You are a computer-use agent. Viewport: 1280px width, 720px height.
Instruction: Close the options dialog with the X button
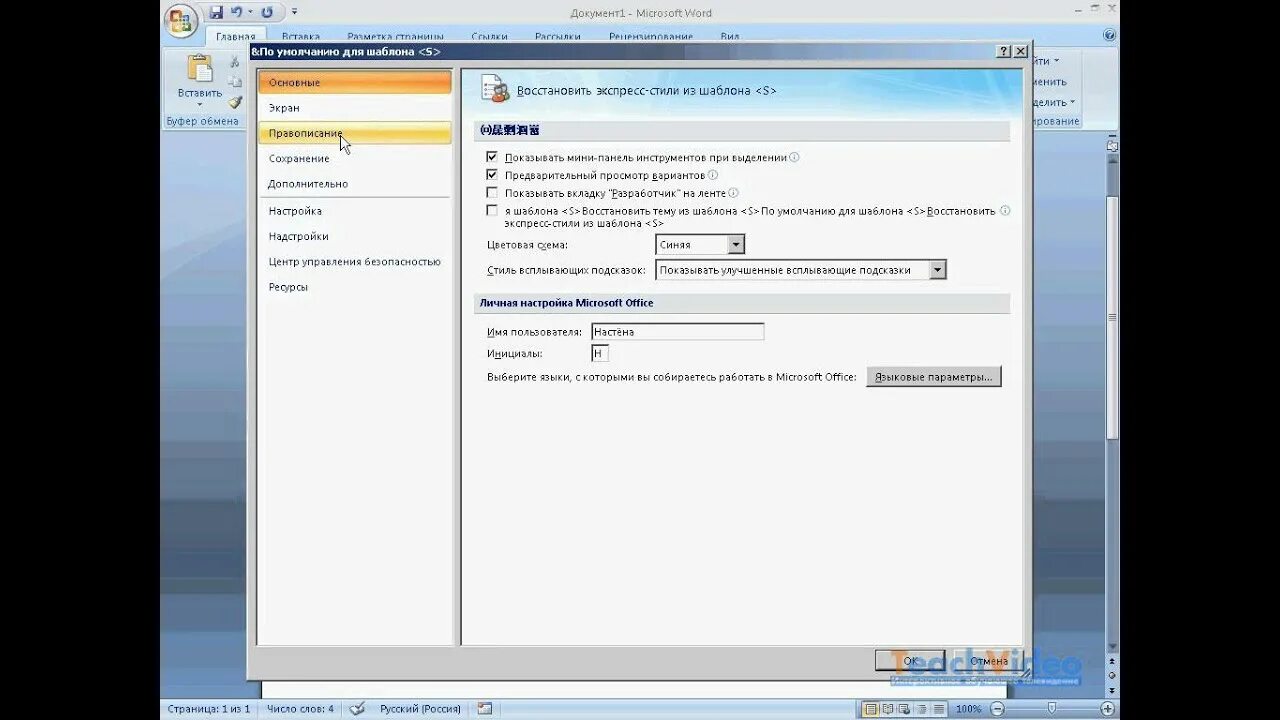(1020, 51)
